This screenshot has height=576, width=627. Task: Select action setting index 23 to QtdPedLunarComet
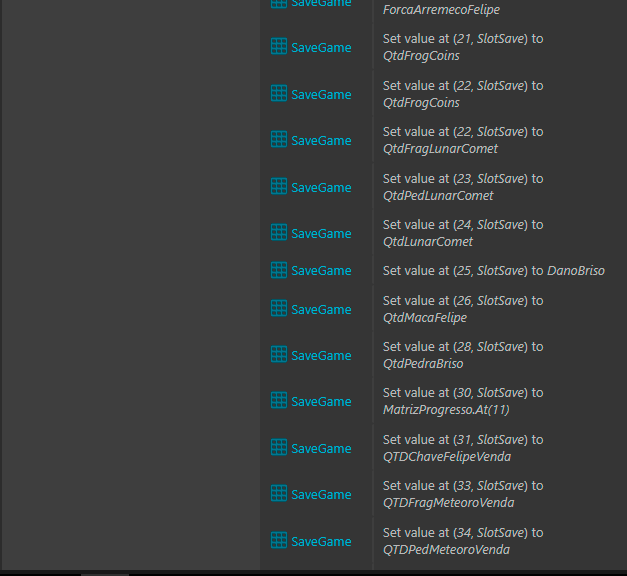[x=463, y=187]
